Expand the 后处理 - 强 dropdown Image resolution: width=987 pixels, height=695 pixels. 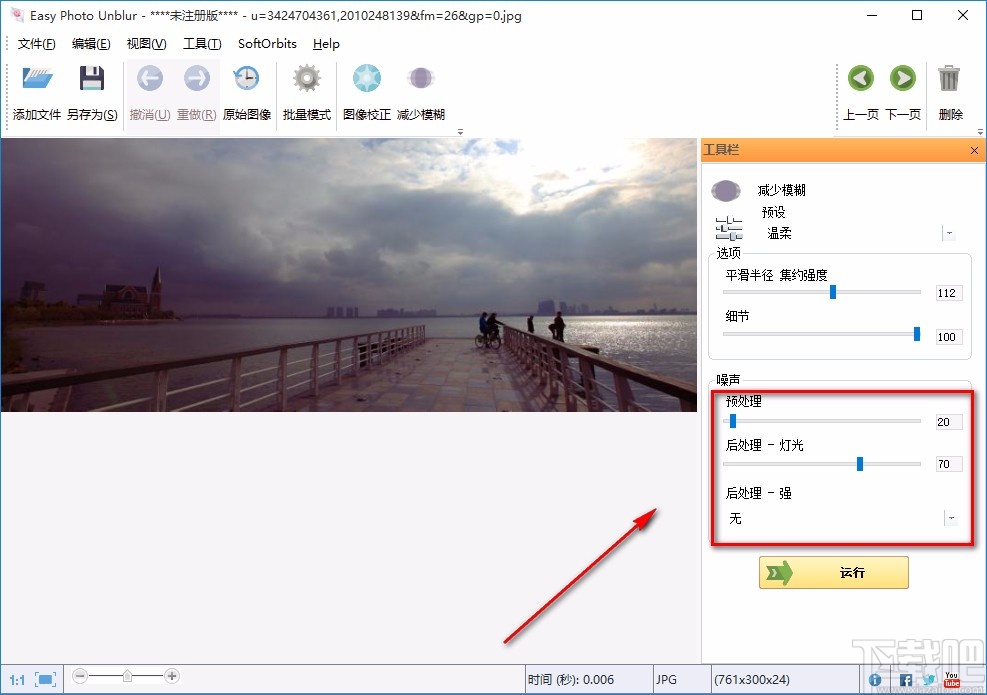pos(950,517)
